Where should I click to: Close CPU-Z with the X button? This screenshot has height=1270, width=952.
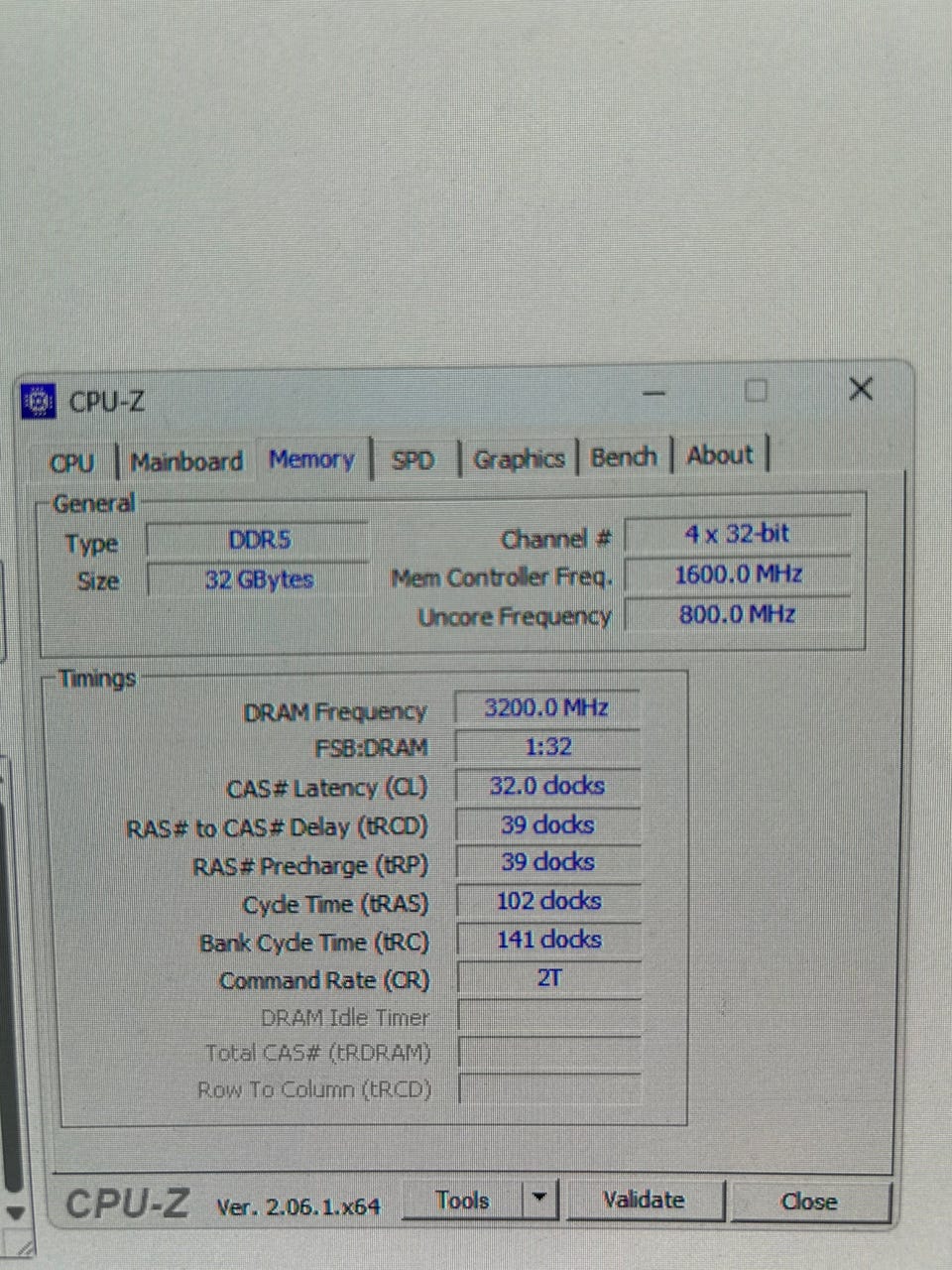(861, 389)
